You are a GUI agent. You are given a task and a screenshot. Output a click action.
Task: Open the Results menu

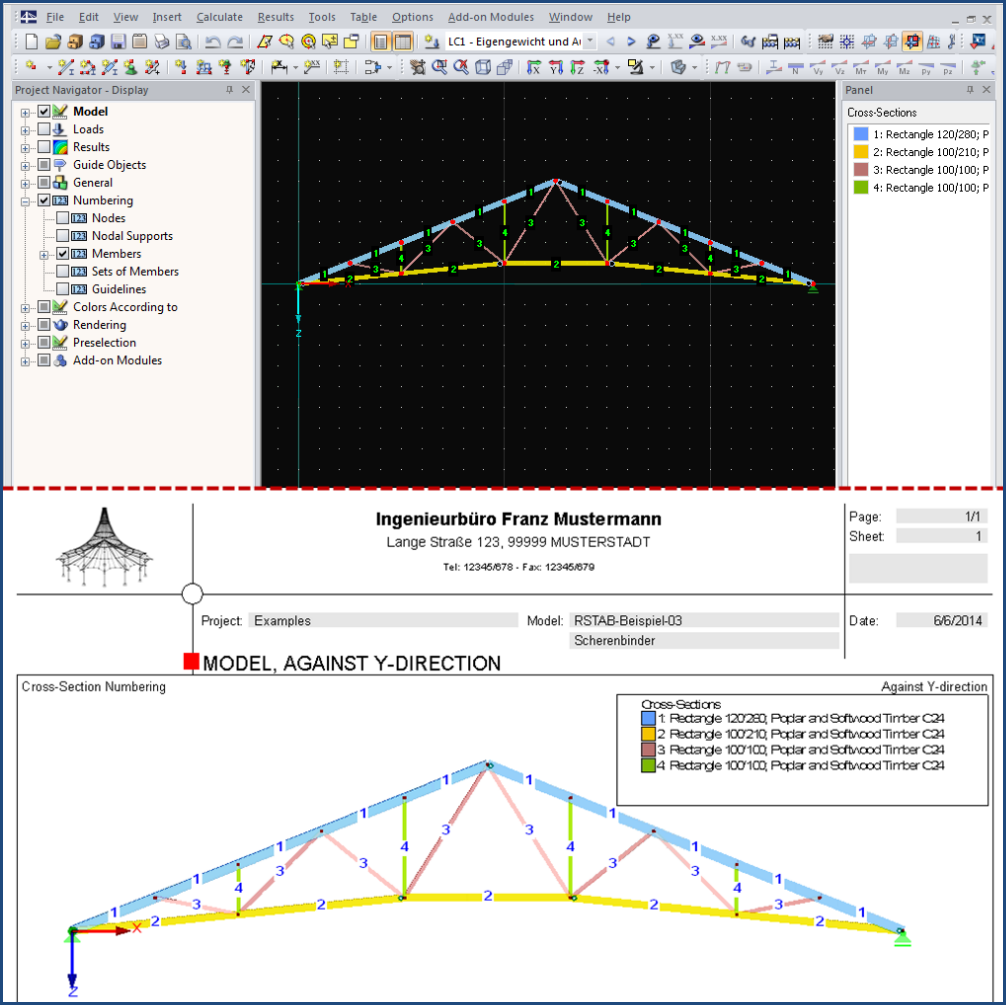click(276, 17)
